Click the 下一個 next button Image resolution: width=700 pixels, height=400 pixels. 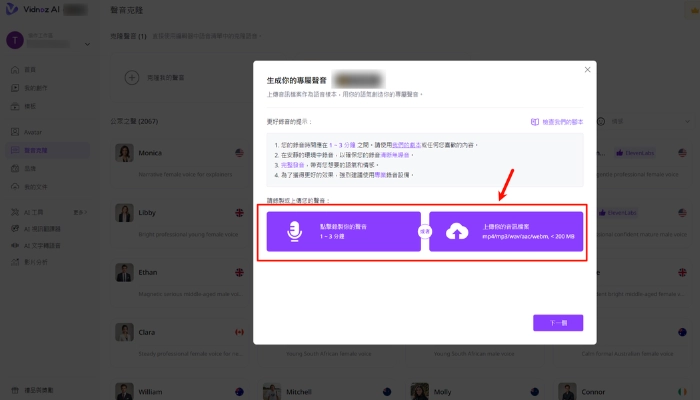point(558,323)
